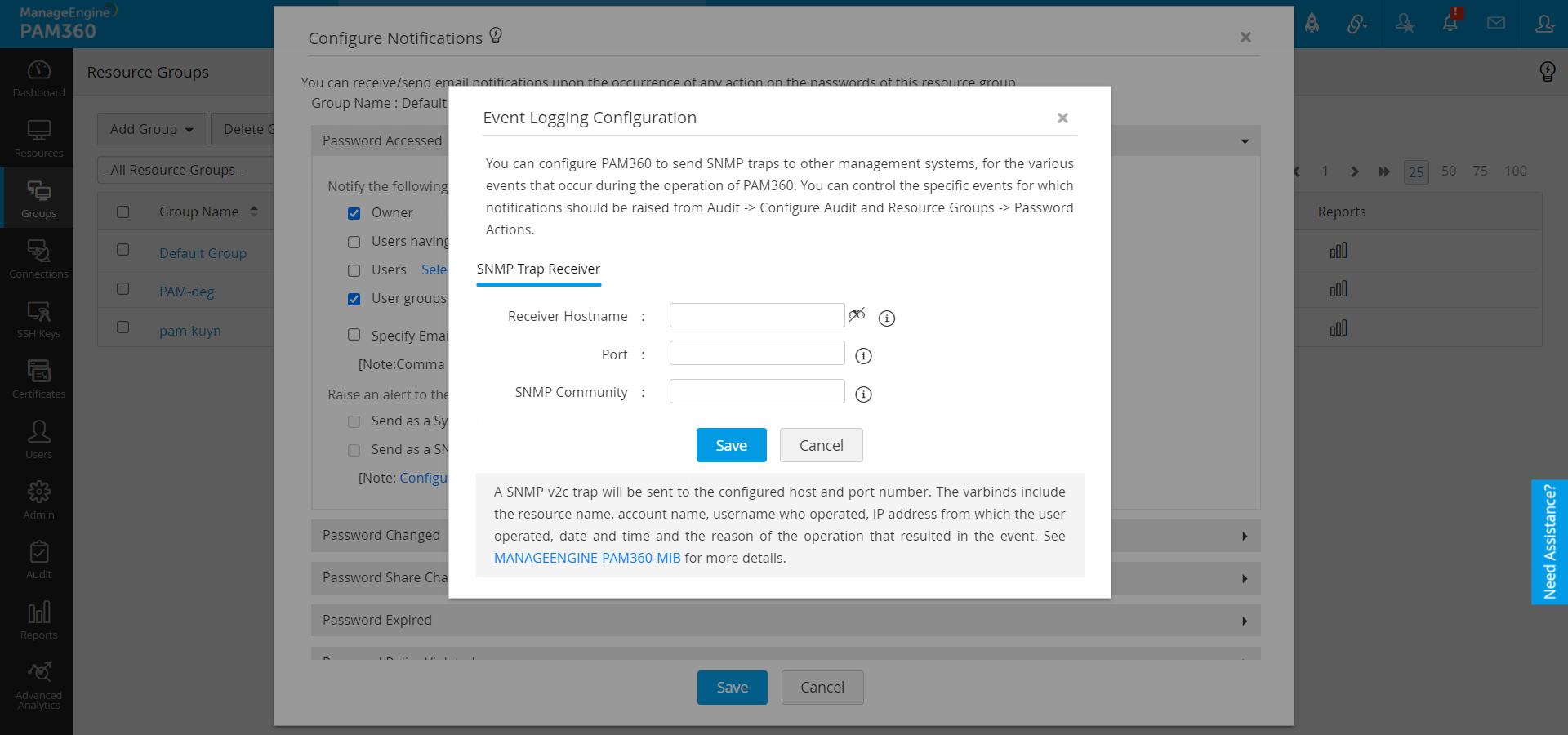
Task: Select the Default Group row checkbox
Action: (122, 250)
